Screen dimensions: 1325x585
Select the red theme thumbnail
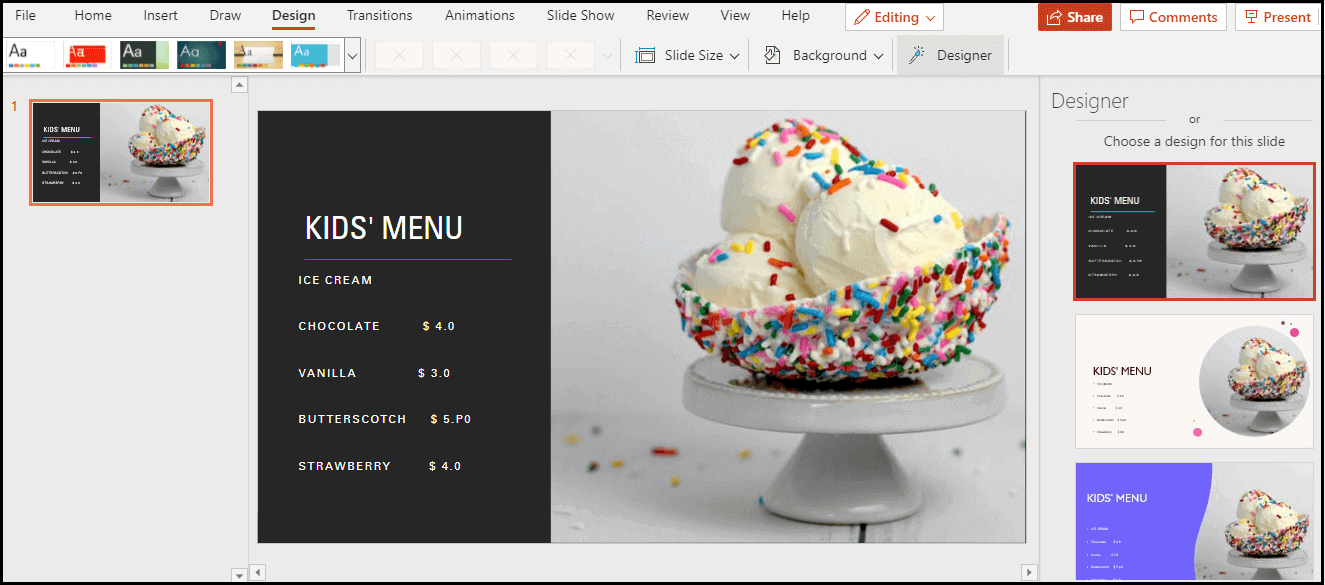tap(87, 55)
